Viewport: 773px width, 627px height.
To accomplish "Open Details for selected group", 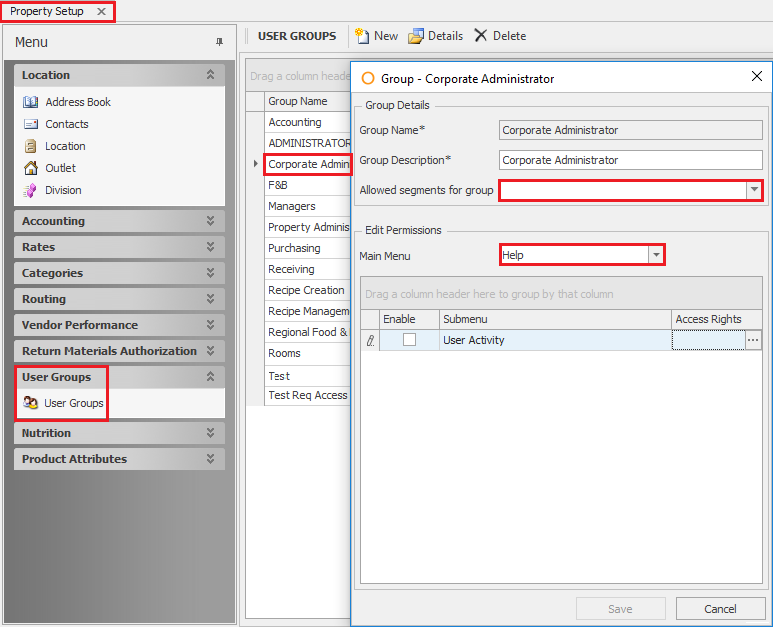I will pos(435,36).
